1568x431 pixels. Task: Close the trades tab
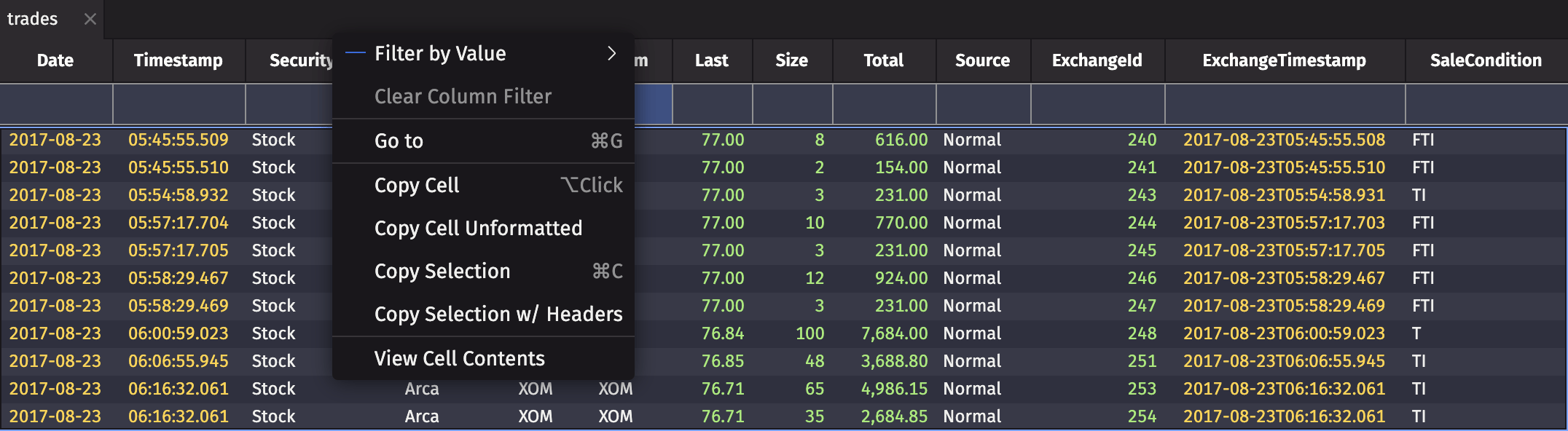(90, 19)
